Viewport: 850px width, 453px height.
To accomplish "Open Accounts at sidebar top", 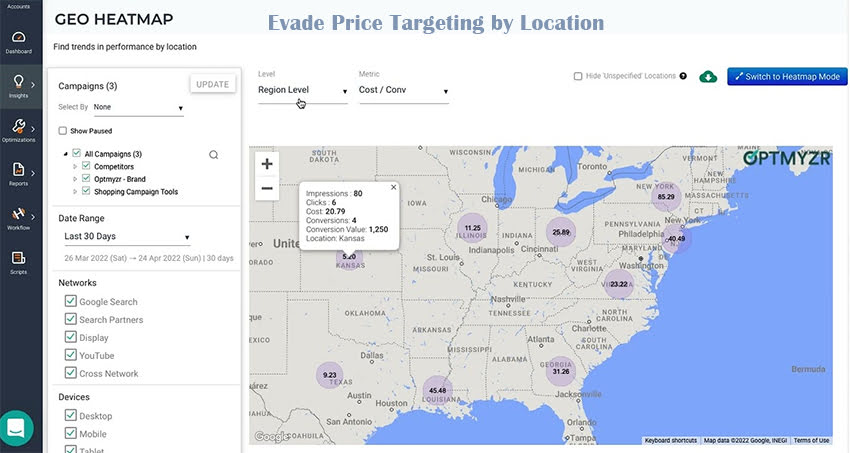I will click(19, 7).
